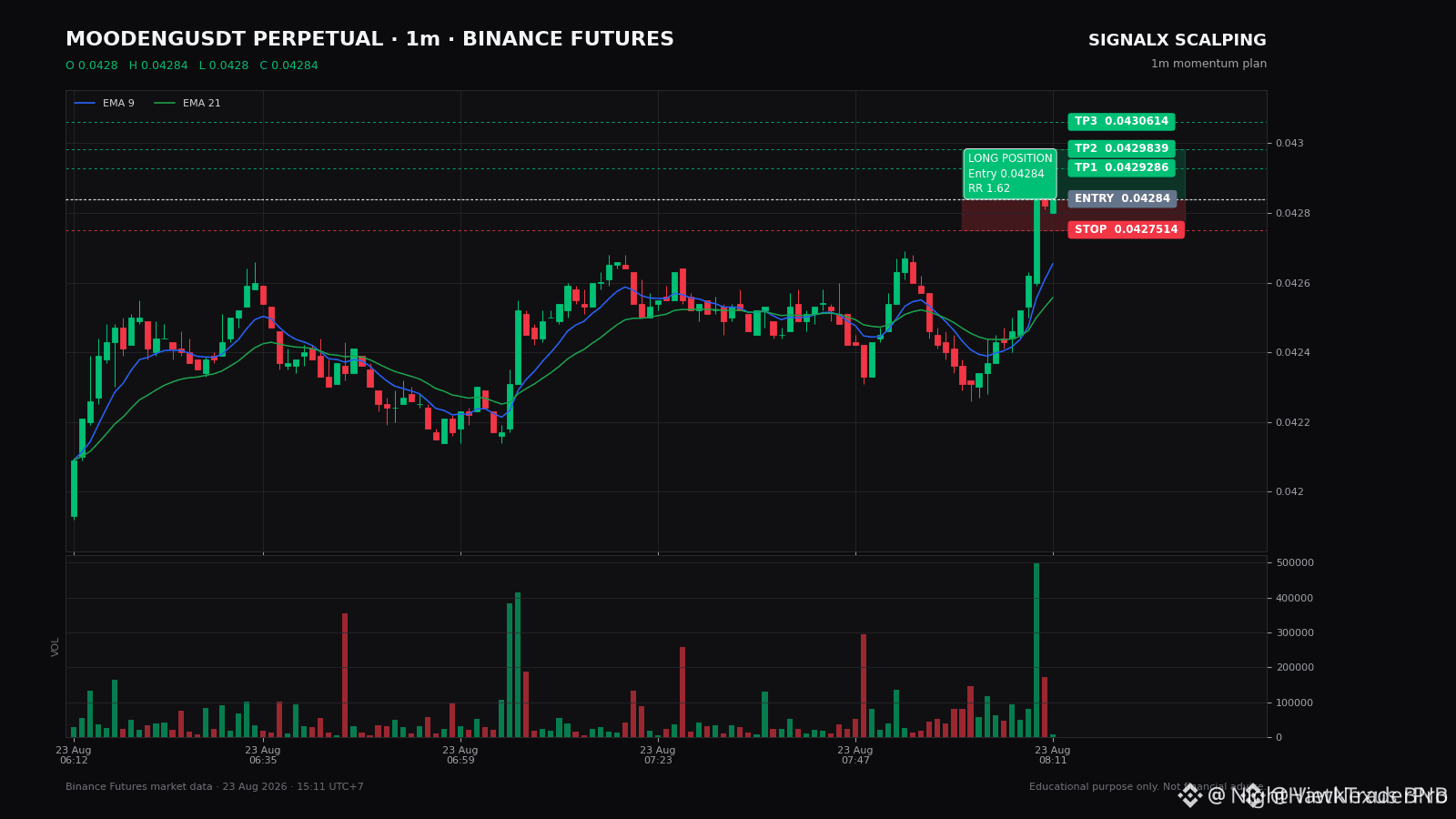1456x819 pixels.
Task: Click the ENTRY 0.04284 price label
Action: coord(1122,199)
